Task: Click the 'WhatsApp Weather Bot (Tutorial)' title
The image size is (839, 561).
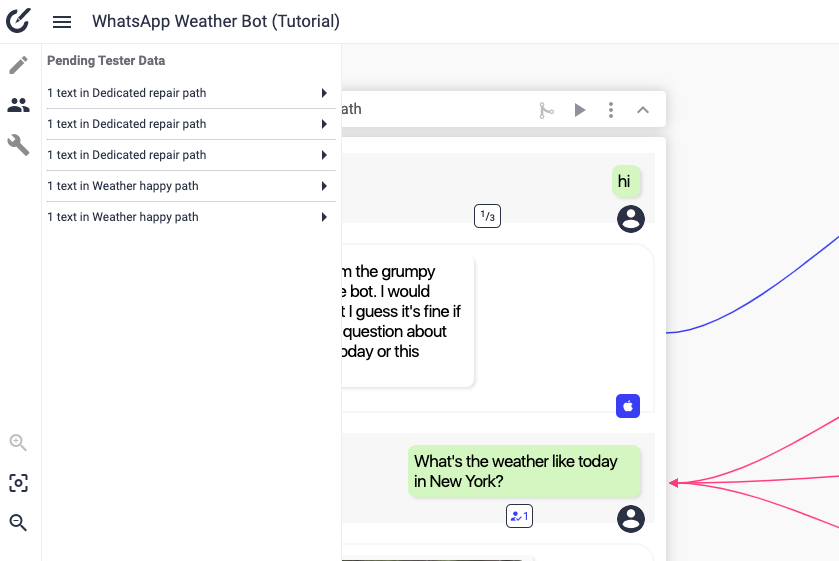Action: pos(216,21)
